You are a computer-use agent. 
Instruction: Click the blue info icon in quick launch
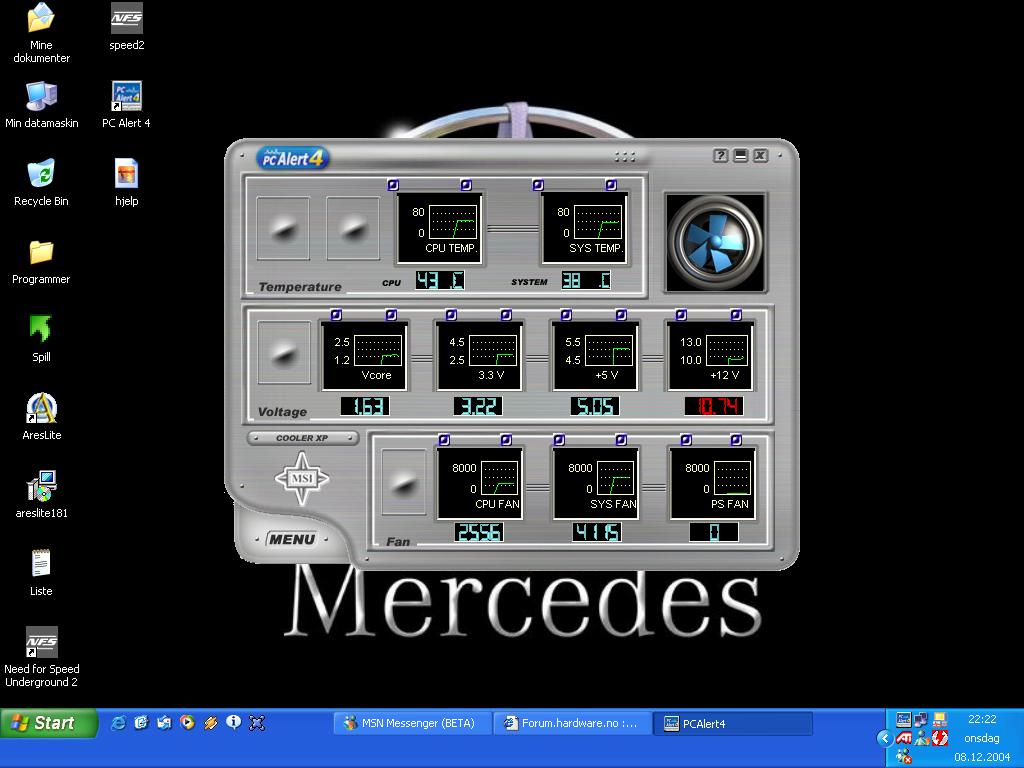click(233, 722)
